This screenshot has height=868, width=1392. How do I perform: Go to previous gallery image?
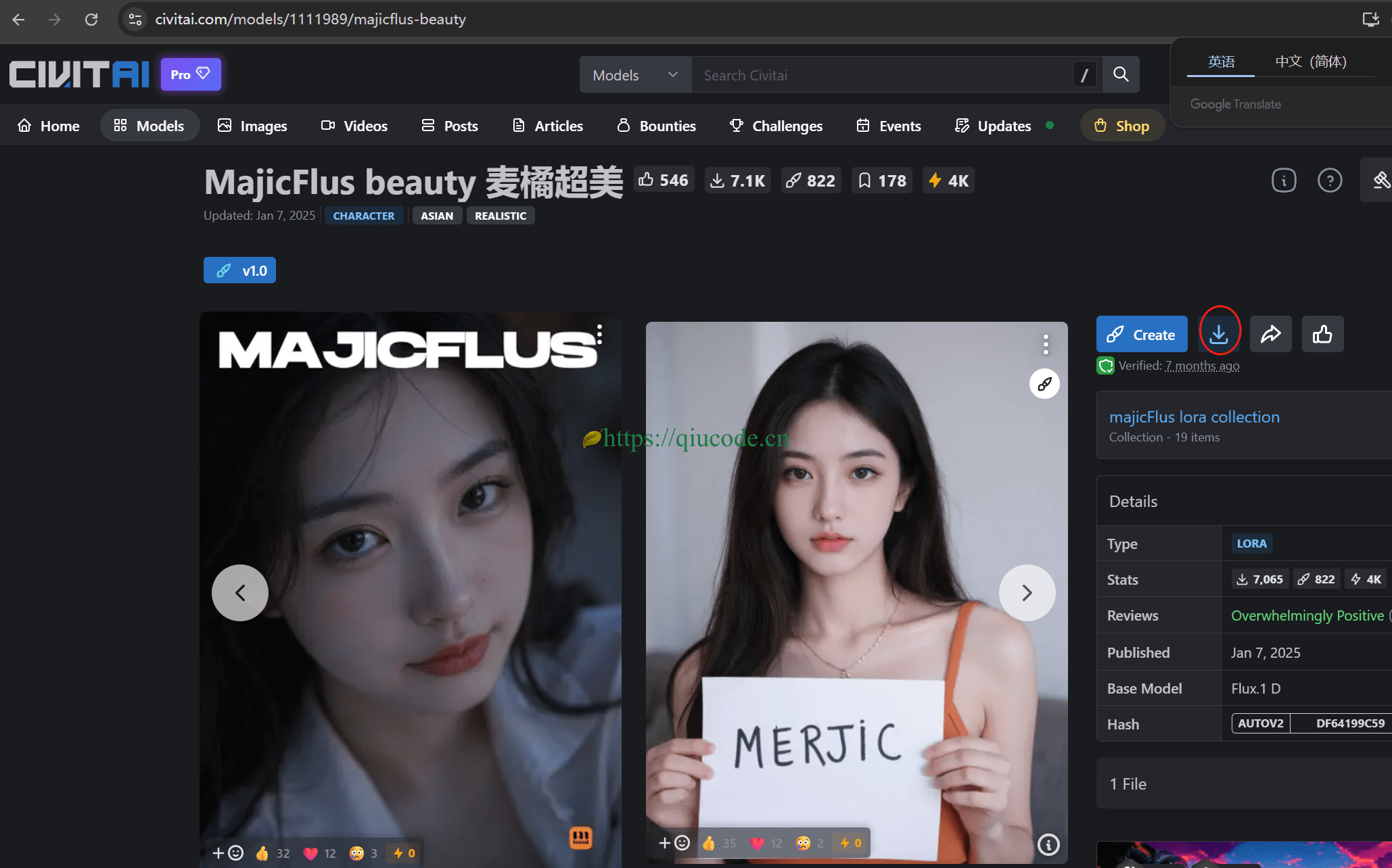240,593
